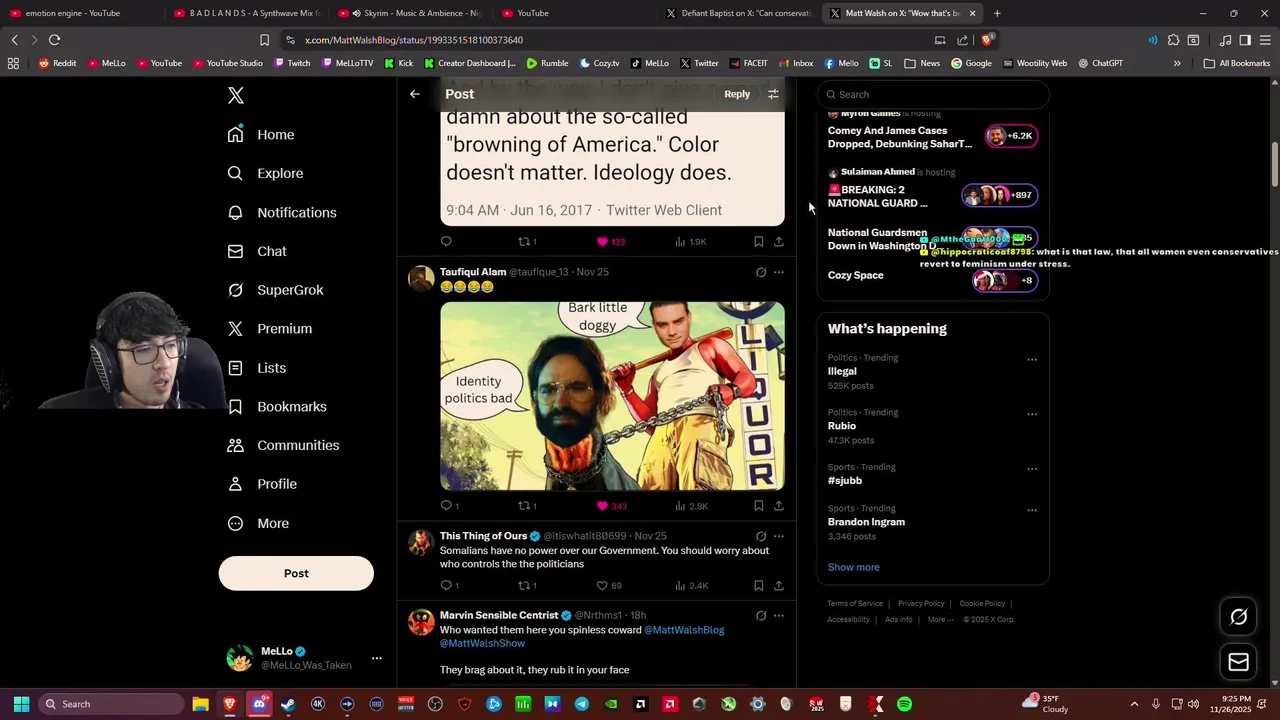Open Steam from the taskbar
The image size is (1280, 720).
288,704
